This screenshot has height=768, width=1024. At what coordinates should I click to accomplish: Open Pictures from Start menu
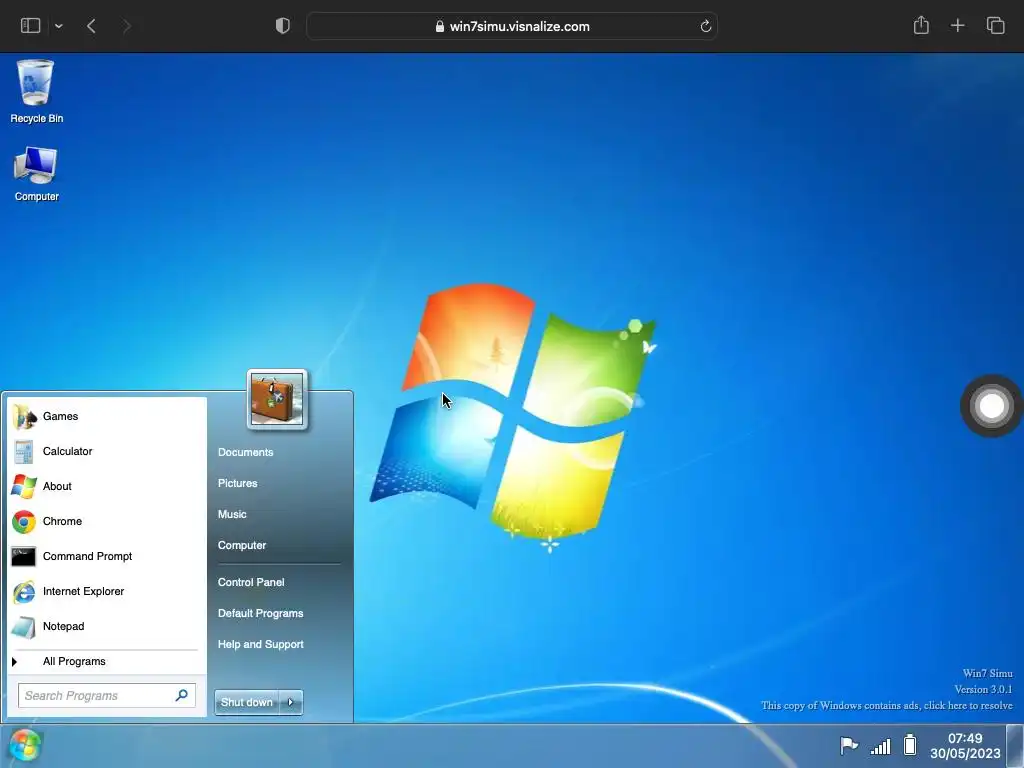(238, 483)
